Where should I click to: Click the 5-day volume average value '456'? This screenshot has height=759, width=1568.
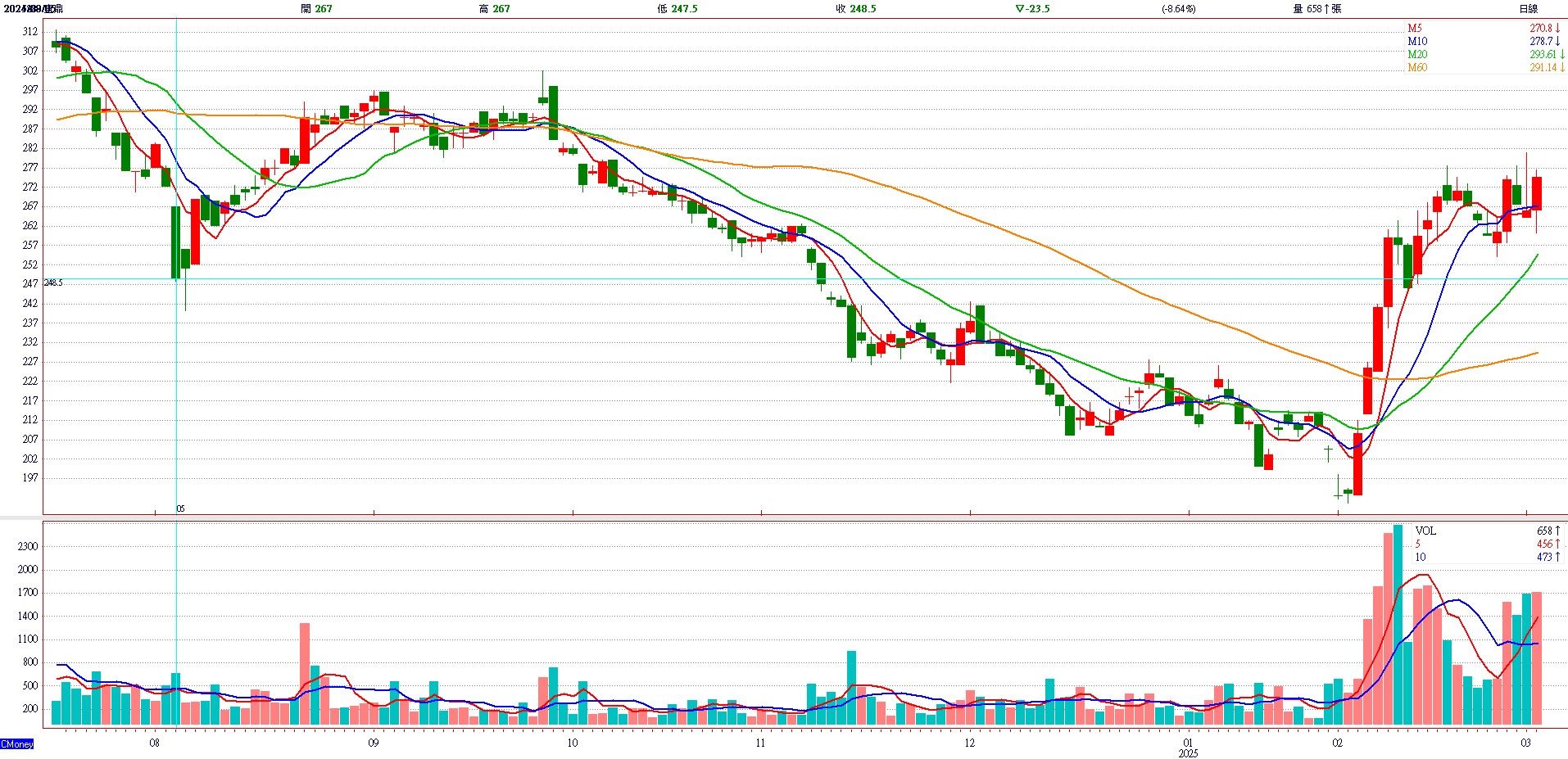point(1544,544)
